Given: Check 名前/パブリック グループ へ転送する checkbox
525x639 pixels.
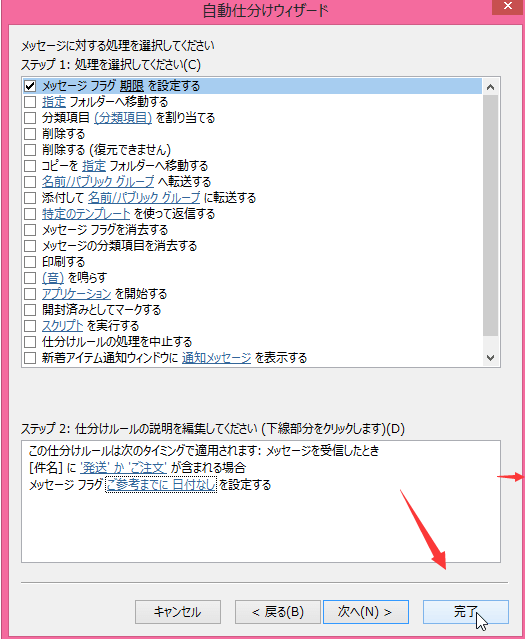Looking at the screenshot, I should [30, 181].
